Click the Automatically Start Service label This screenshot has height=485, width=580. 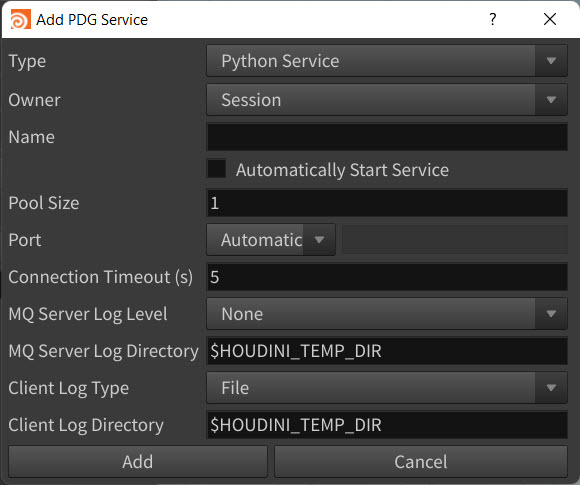tap(342, 170)
